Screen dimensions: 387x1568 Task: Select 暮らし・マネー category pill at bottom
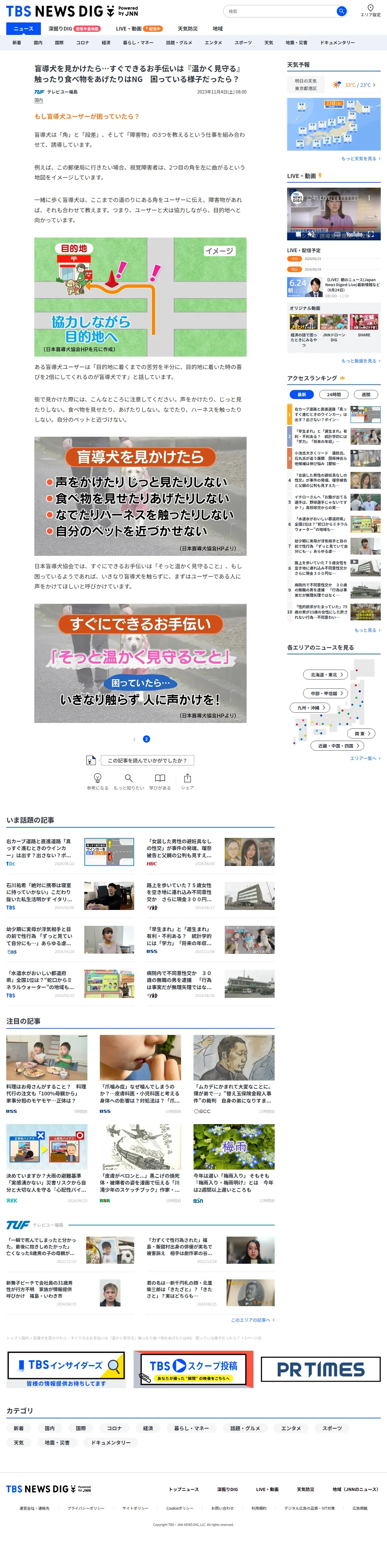191,1428
